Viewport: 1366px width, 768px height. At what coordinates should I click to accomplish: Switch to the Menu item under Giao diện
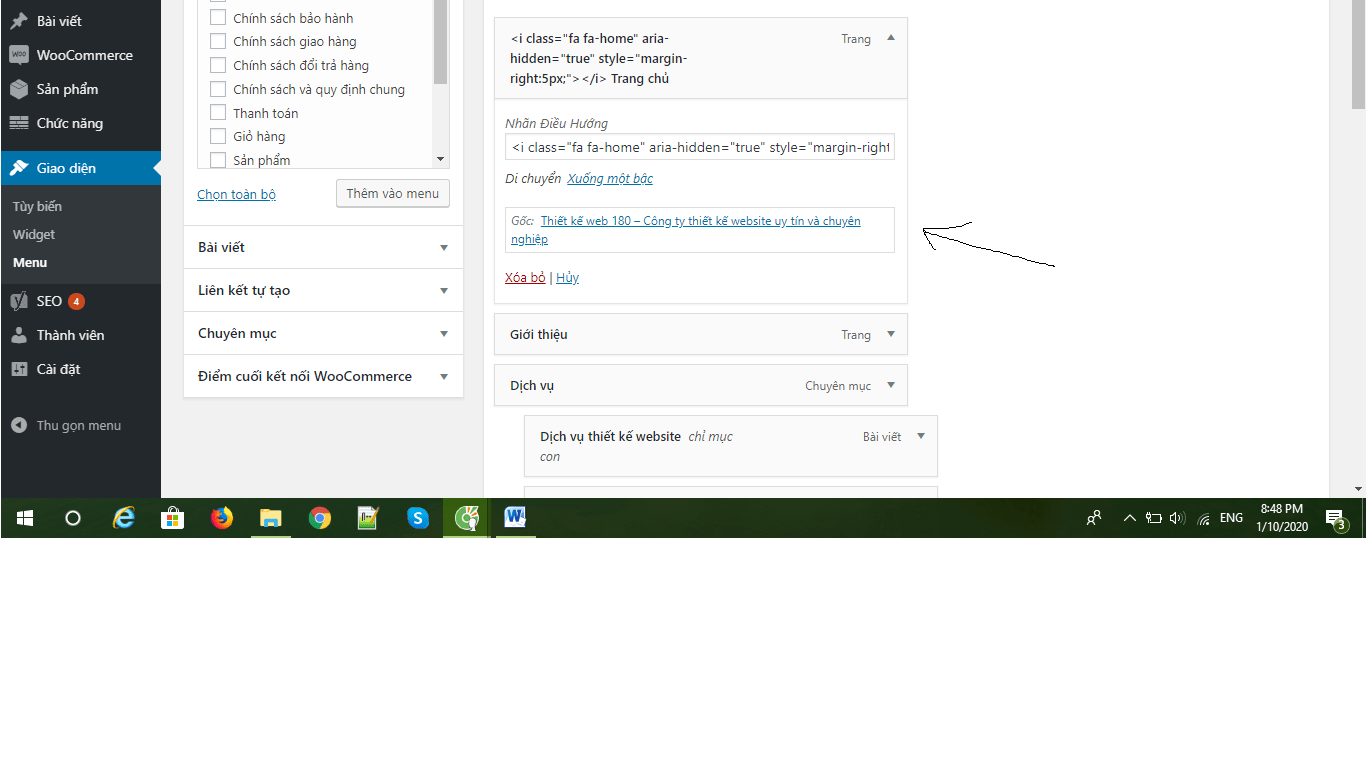point(29,262)
